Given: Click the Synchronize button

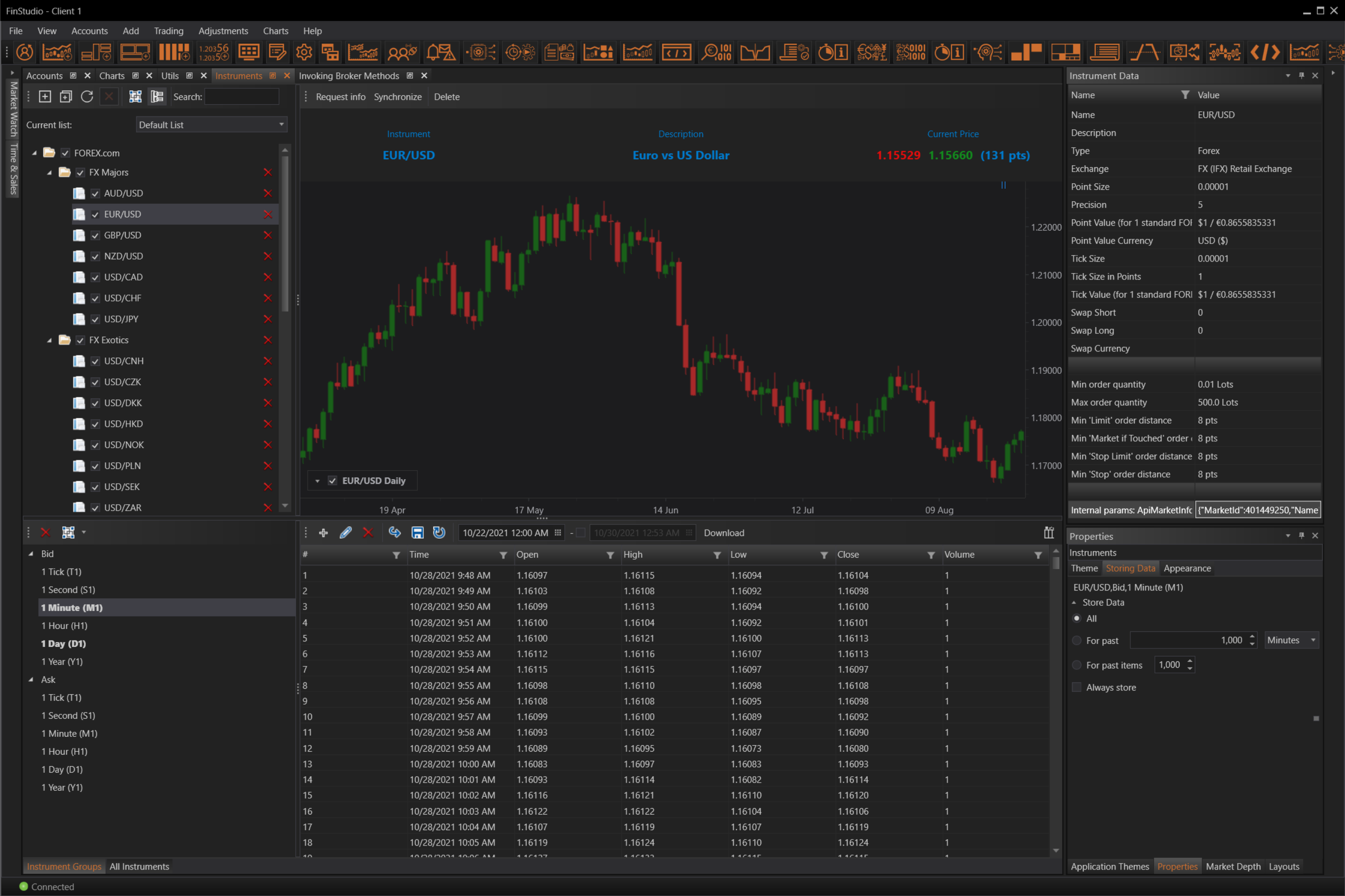Looking at the screenshot, I should (x=398, y=96).
